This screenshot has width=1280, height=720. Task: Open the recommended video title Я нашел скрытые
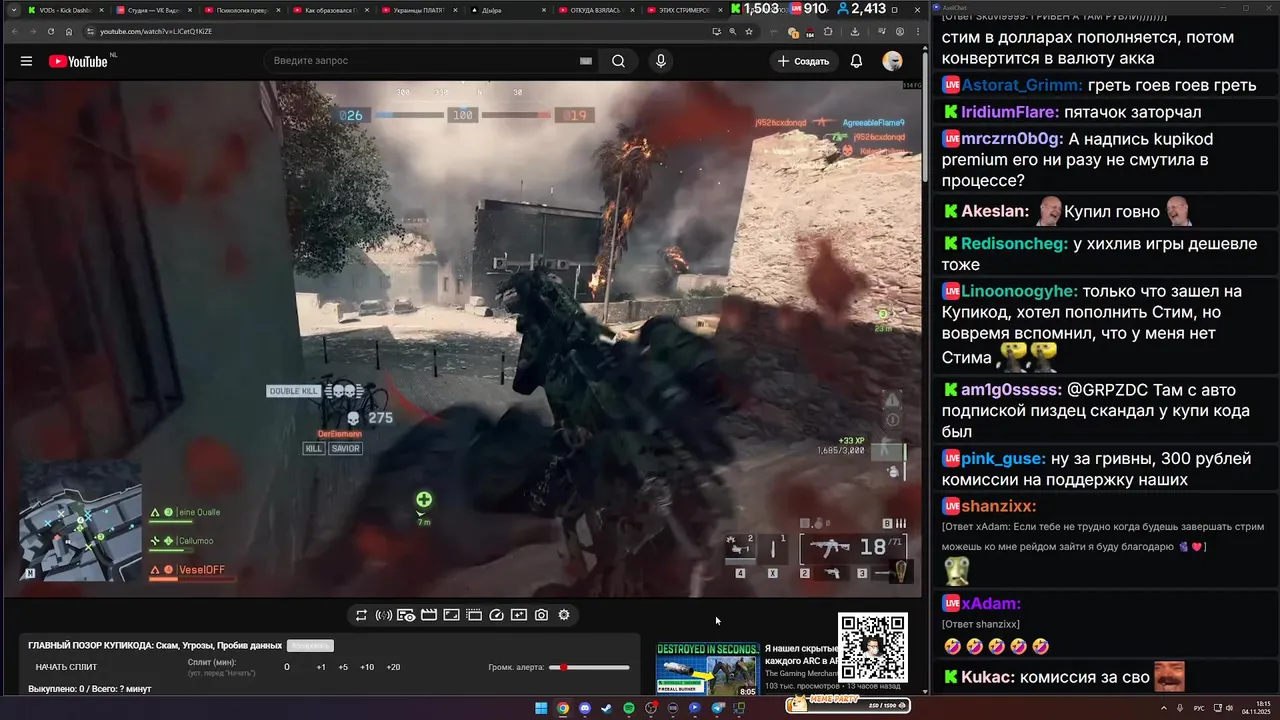[800, 655]
